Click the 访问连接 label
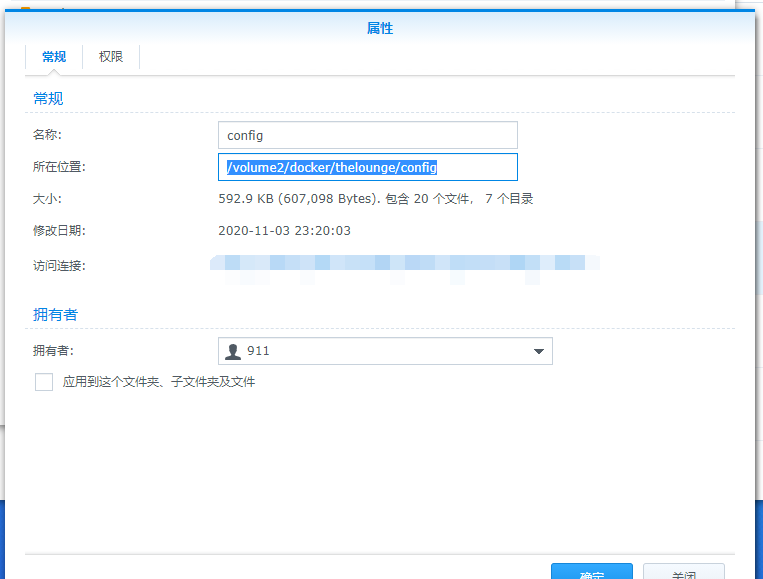The image size is (763, 579). [59, 266]
